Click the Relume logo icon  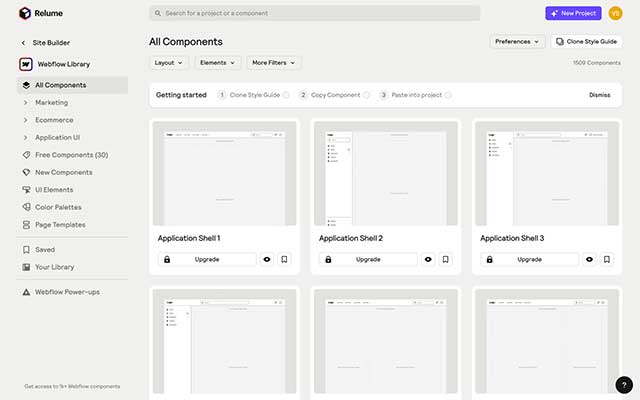25,13
